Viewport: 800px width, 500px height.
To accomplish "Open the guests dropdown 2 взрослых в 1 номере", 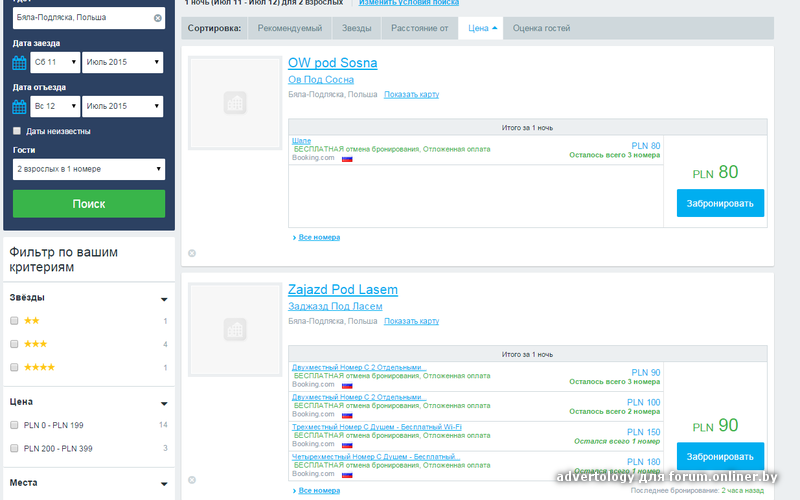I will click(x=89, y=169).
